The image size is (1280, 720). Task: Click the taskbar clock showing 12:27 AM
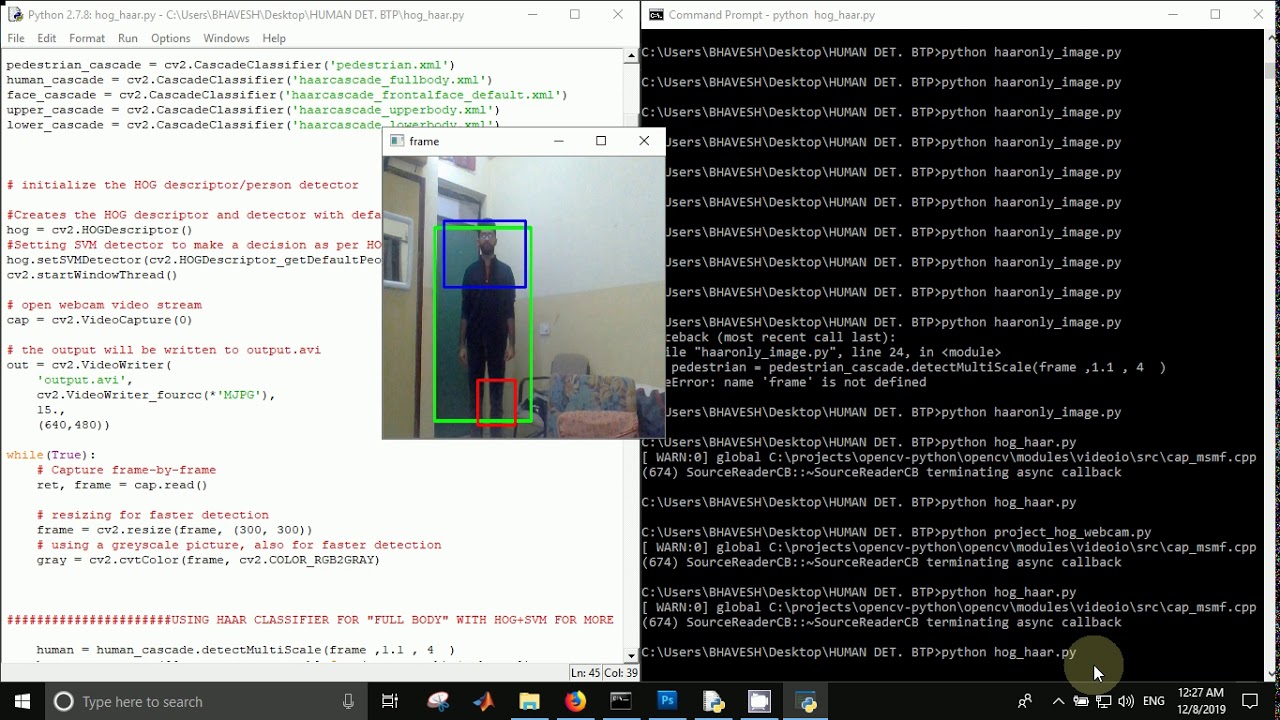(x=1201, y=702)
